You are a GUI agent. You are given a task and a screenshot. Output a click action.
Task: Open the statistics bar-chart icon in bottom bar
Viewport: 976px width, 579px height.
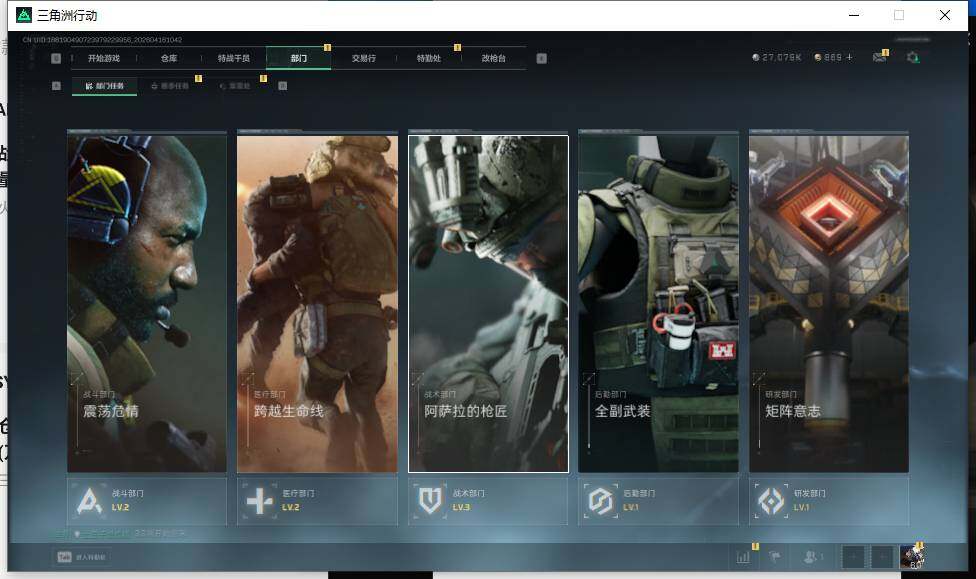click(743, 557)
